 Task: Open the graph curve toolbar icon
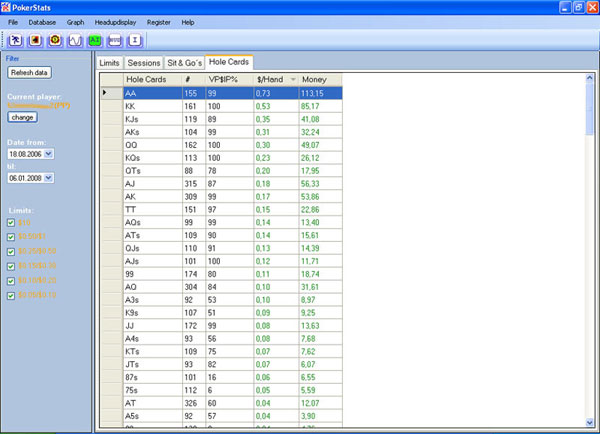point(75,40)
